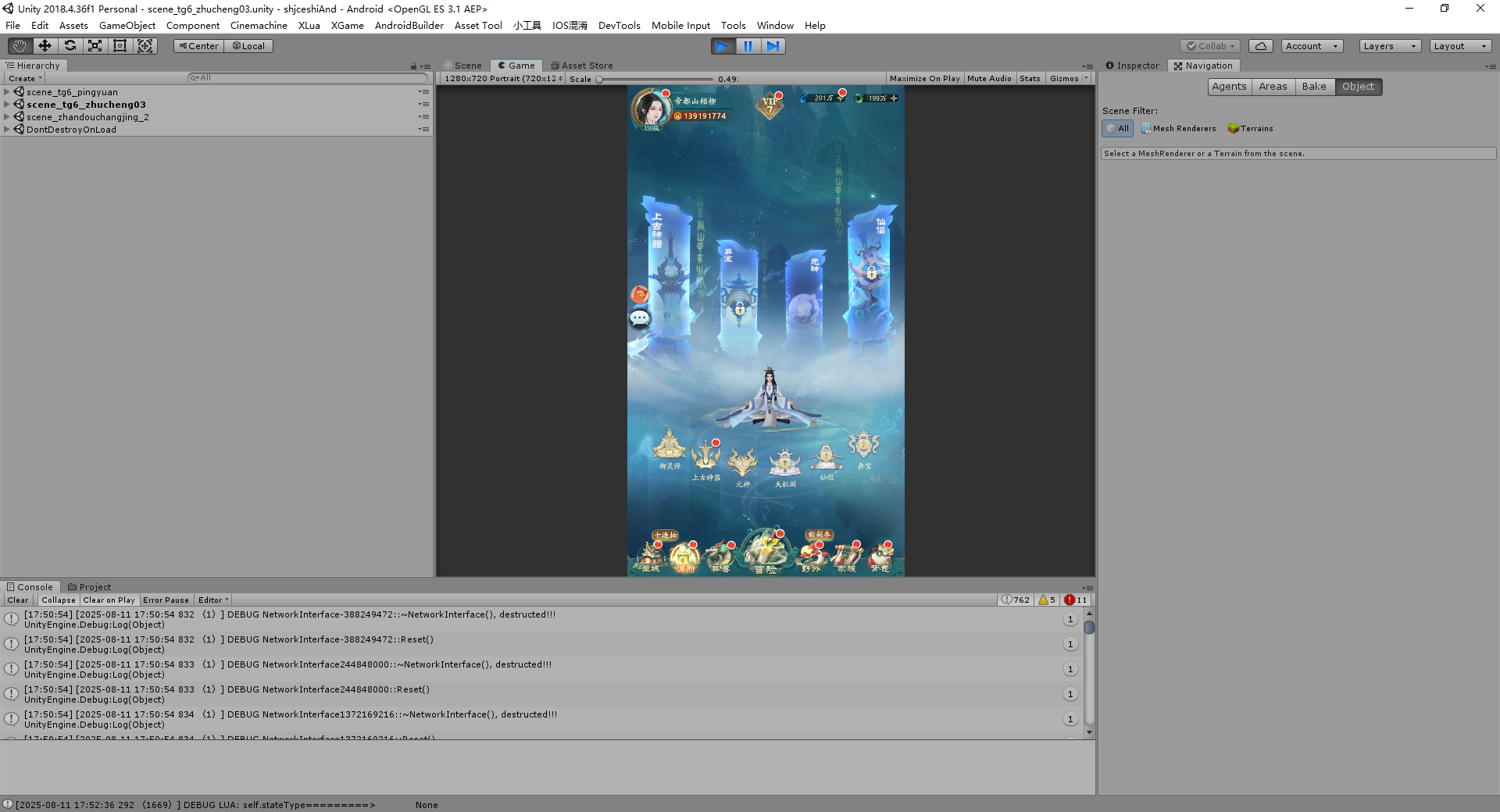Switch to the Asset Store tab
1500x812 pixels.
(582, 66)
